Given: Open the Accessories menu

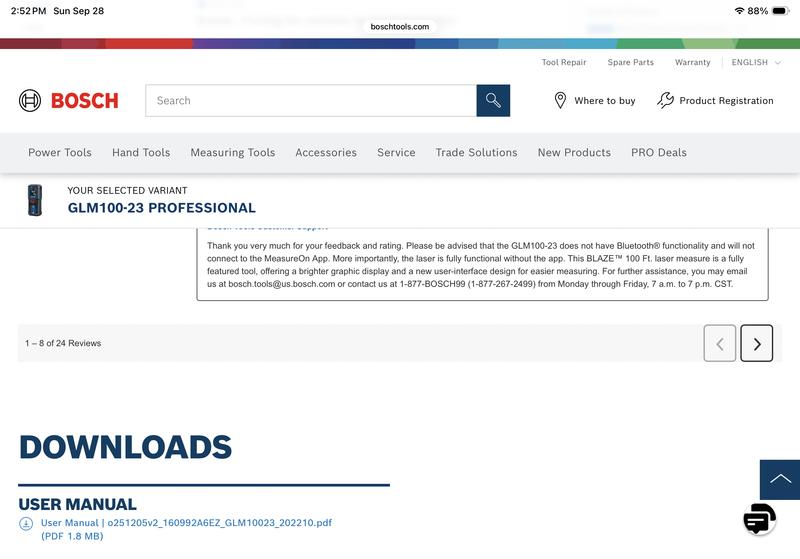Looking at the screenshot, I should [x=326, y=153].
